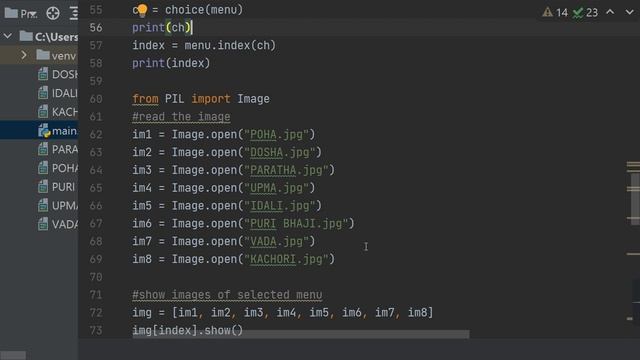The width and height of the screenshot is (640, 360).
Task: Click the "#show images of selected menu" comment
Action: pos(227,295)
